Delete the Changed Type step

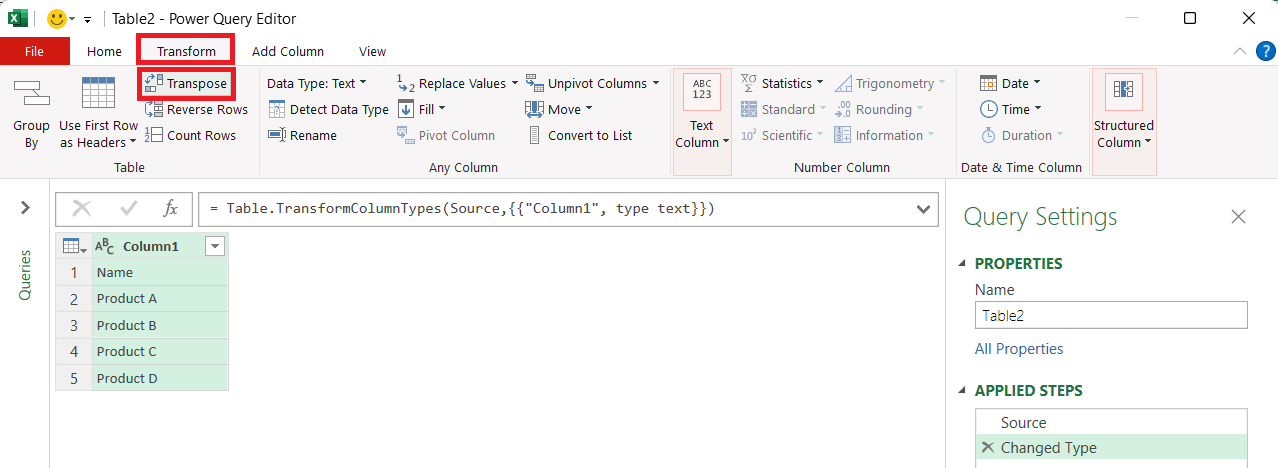pyautogui.click(x=988, y=448)
